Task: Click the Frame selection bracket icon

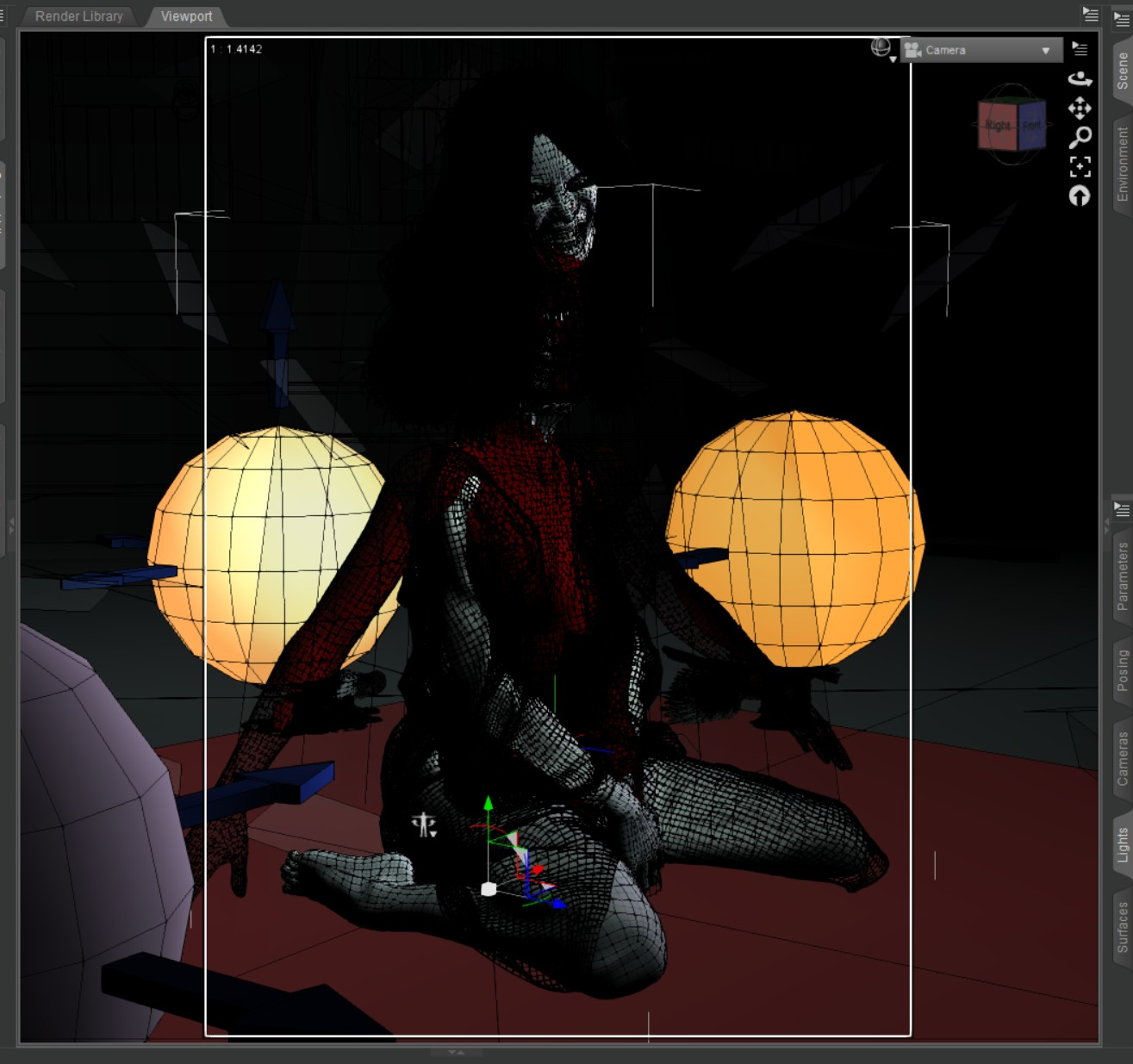Action: pos(1080,166)
